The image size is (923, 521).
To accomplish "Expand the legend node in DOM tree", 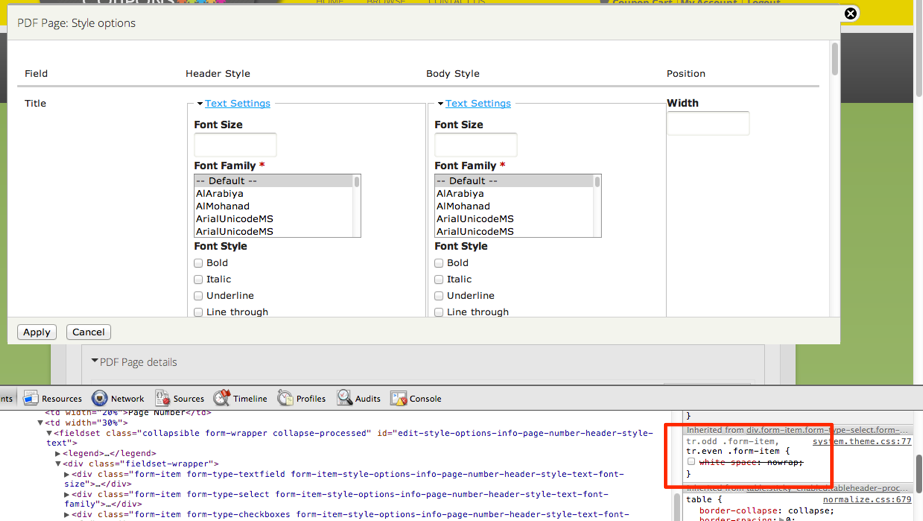I will [x=58, y=453].
